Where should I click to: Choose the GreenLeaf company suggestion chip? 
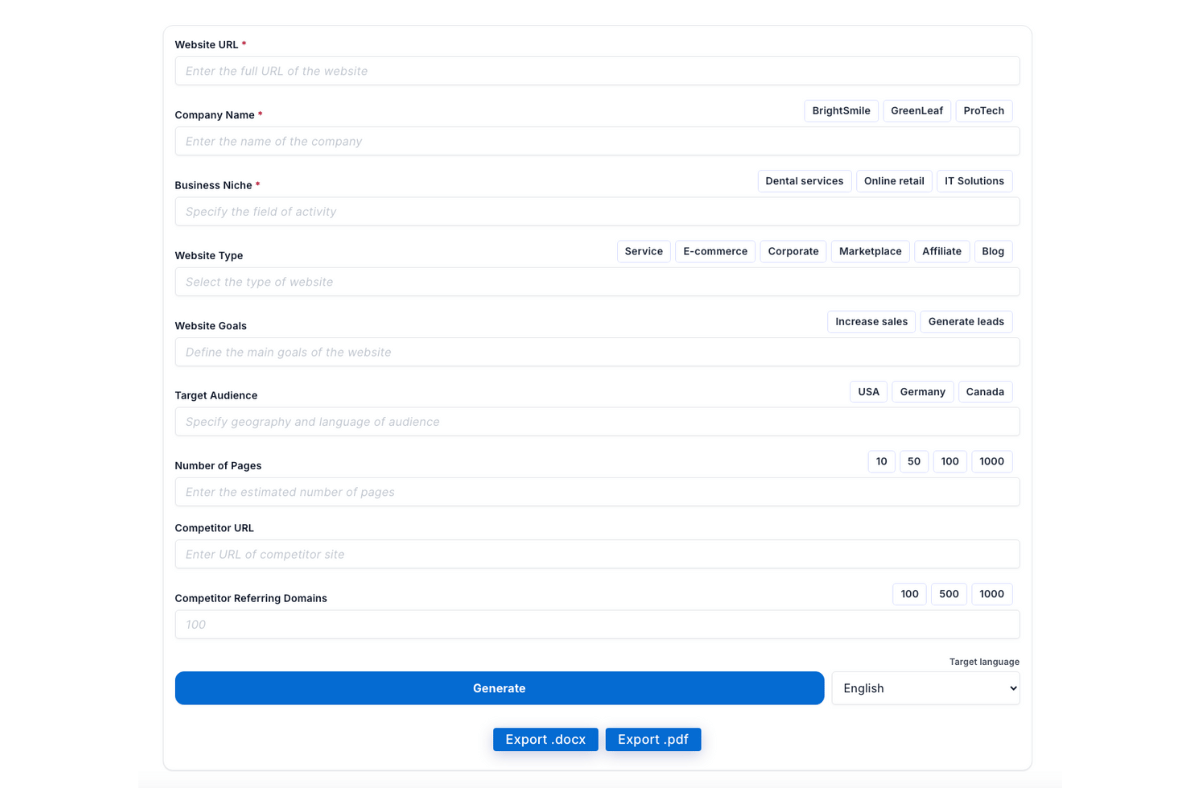coord(917,111)
